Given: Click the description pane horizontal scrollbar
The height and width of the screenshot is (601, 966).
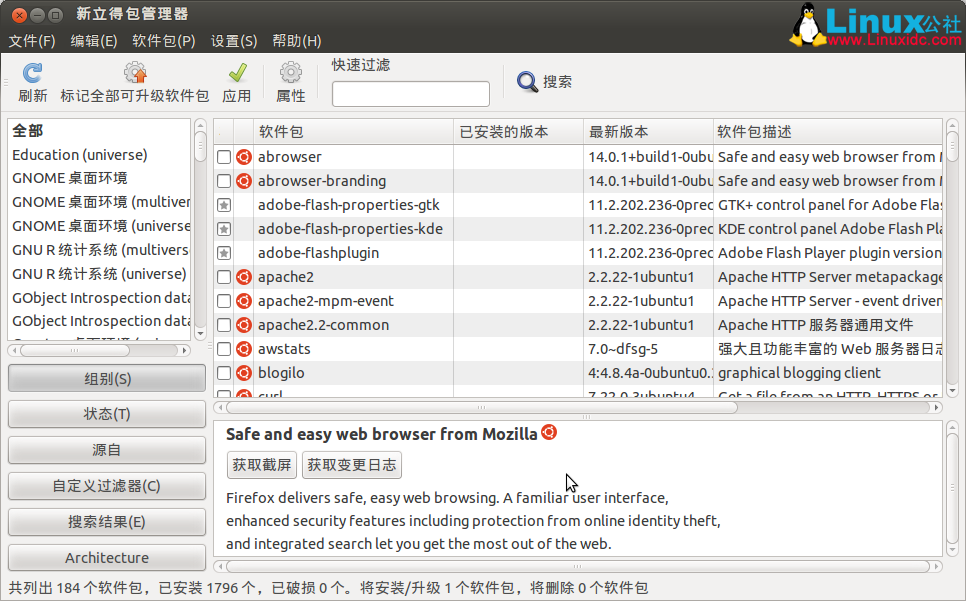Looking at the screenshot, I should (578, 567).
